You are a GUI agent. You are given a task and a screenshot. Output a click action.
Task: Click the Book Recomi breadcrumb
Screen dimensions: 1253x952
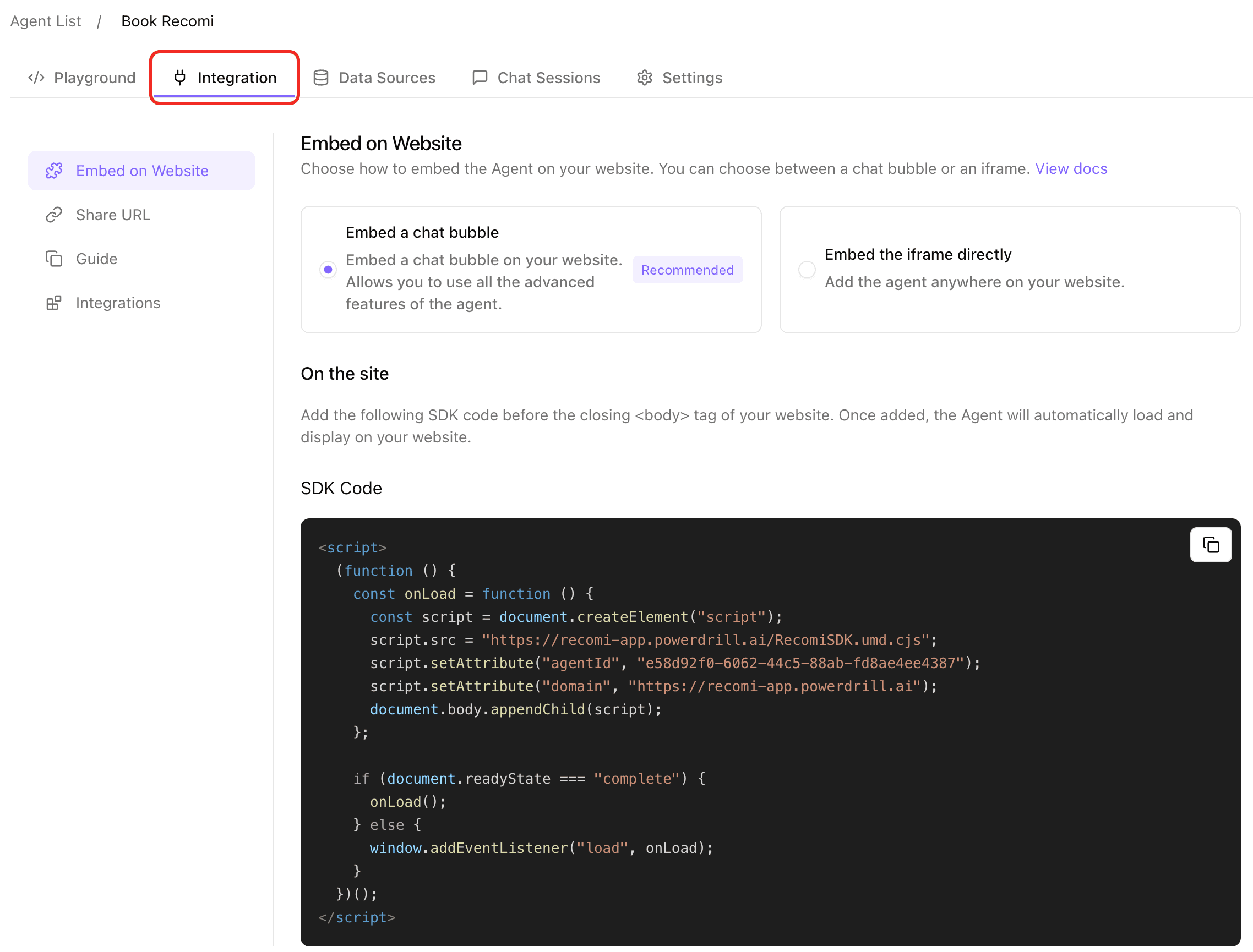click(167, 21)
